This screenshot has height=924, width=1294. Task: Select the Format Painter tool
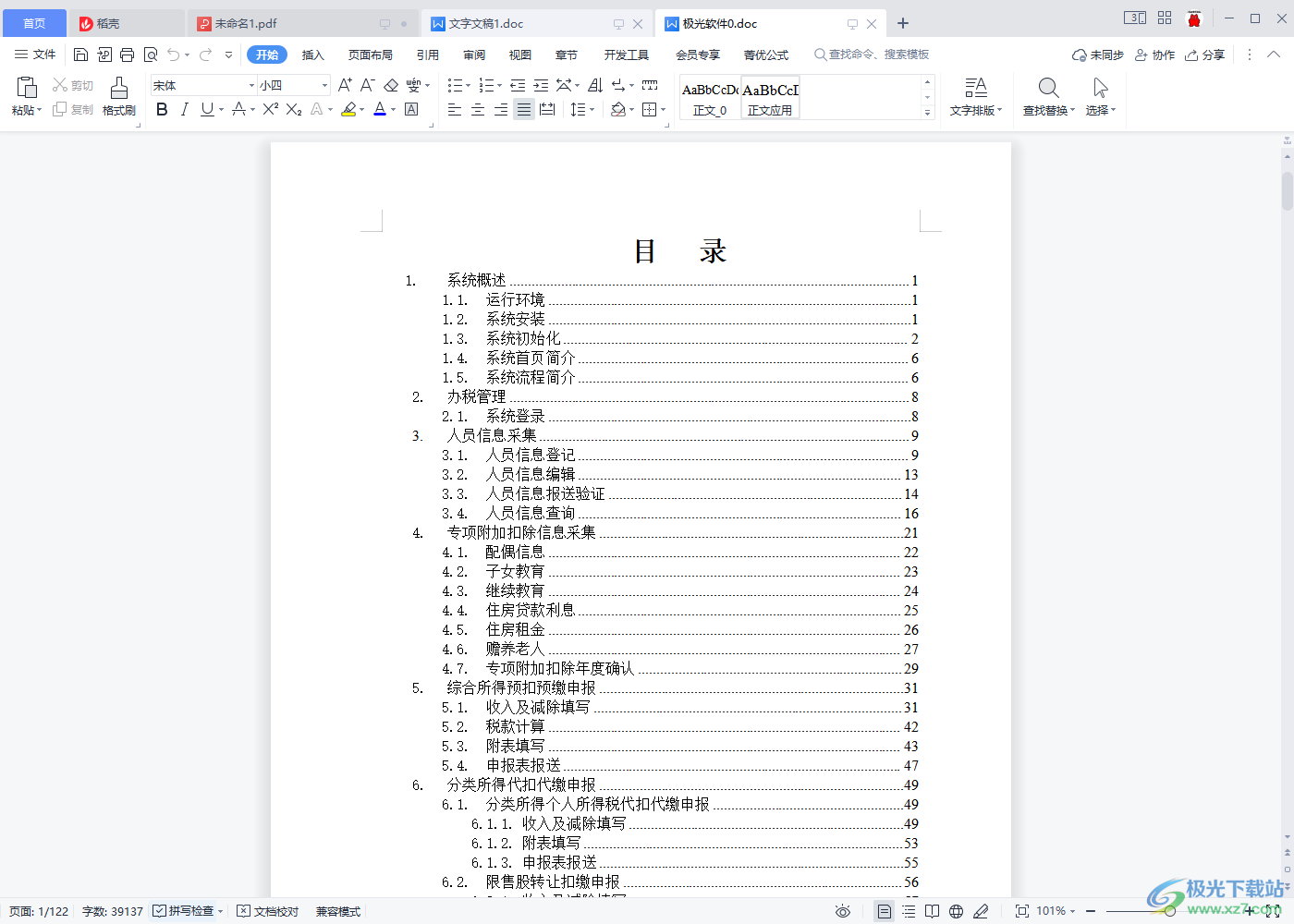click(x=118, y=95)
